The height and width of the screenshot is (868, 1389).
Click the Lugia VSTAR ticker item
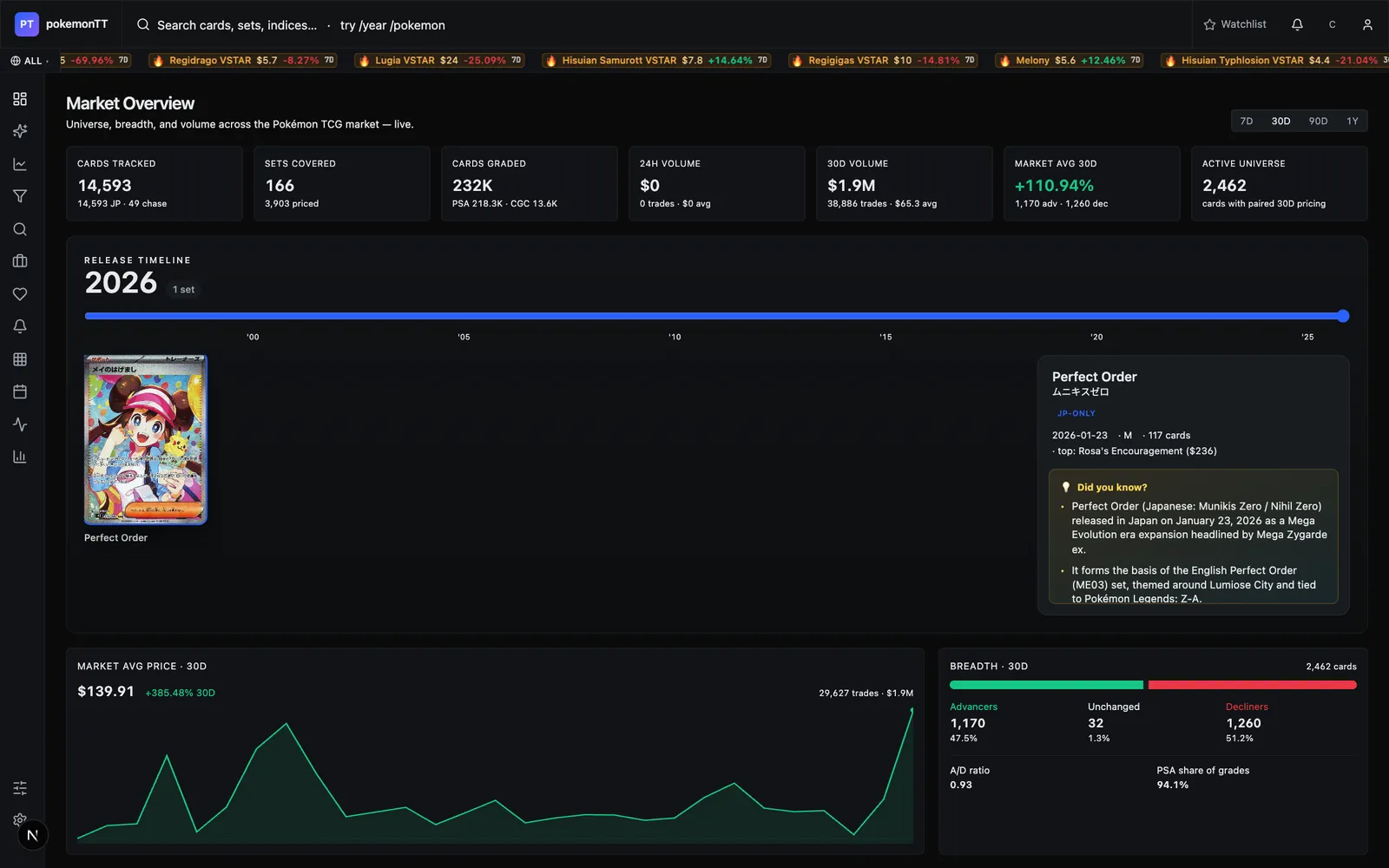click(439, 61)
